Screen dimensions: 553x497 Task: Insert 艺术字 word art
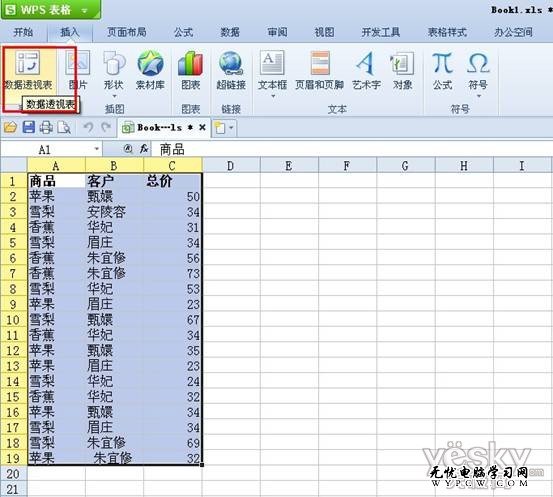tap(366, 63)
